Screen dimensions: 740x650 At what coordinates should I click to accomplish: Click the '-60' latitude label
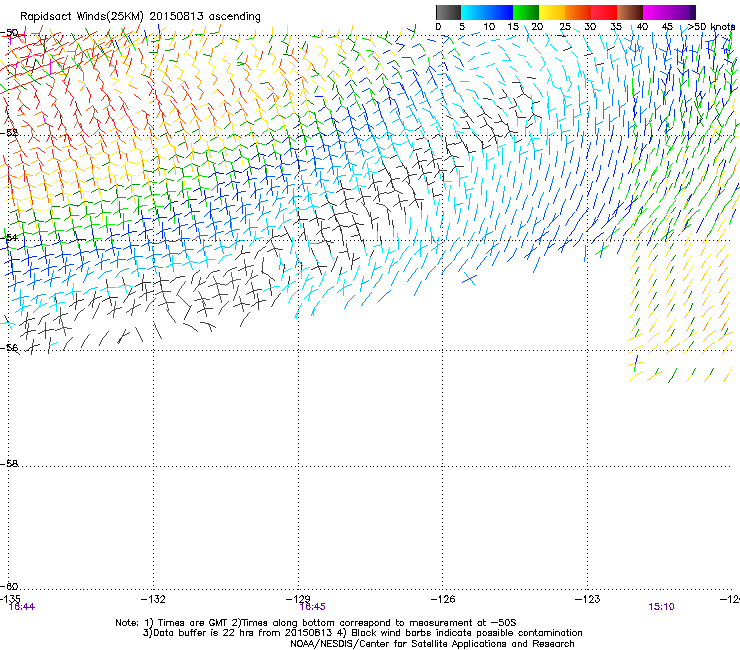[x=9, y=586]
